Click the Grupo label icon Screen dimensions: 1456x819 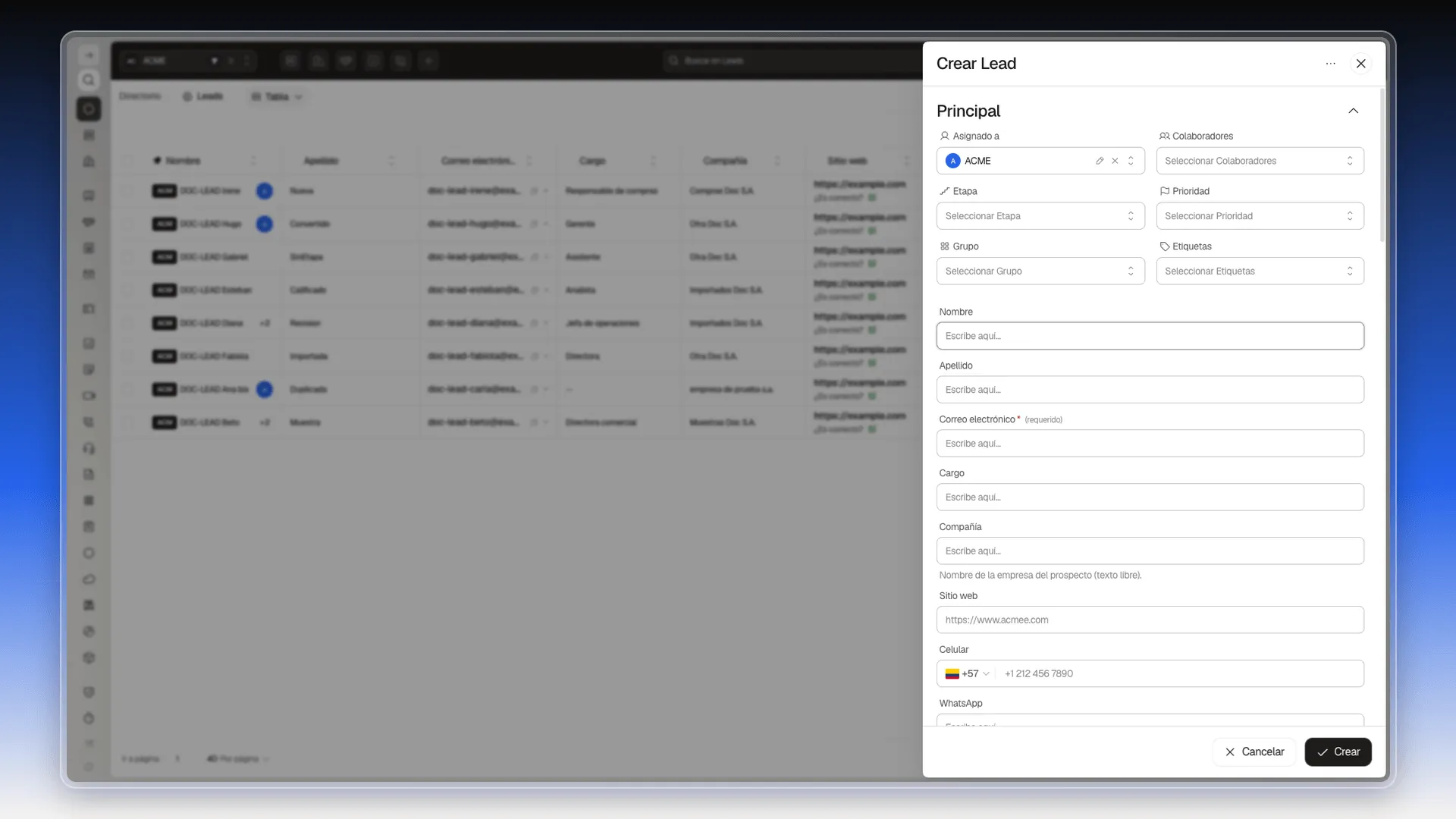pyautogui.click(x=944, y=246)
